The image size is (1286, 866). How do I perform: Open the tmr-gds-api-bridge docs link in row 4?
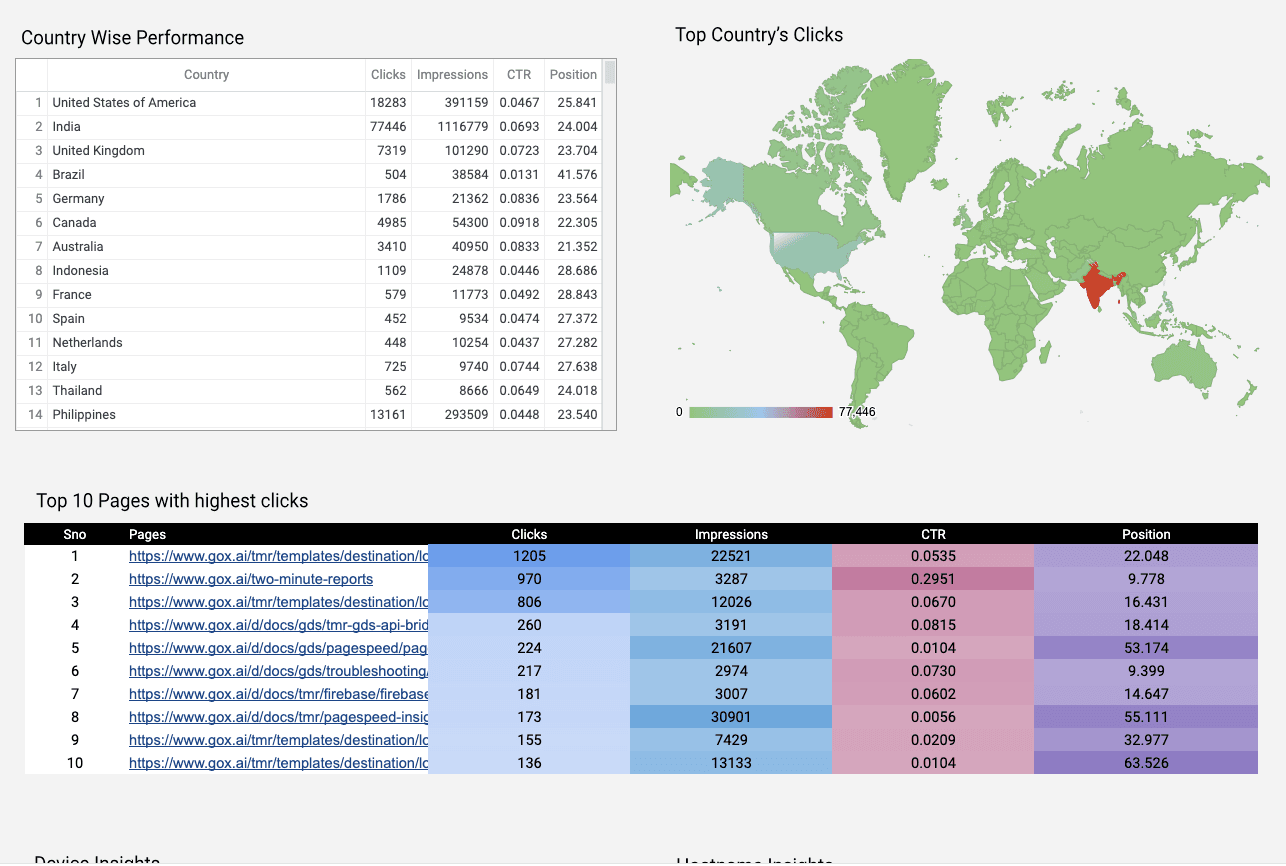coord(279,625)
